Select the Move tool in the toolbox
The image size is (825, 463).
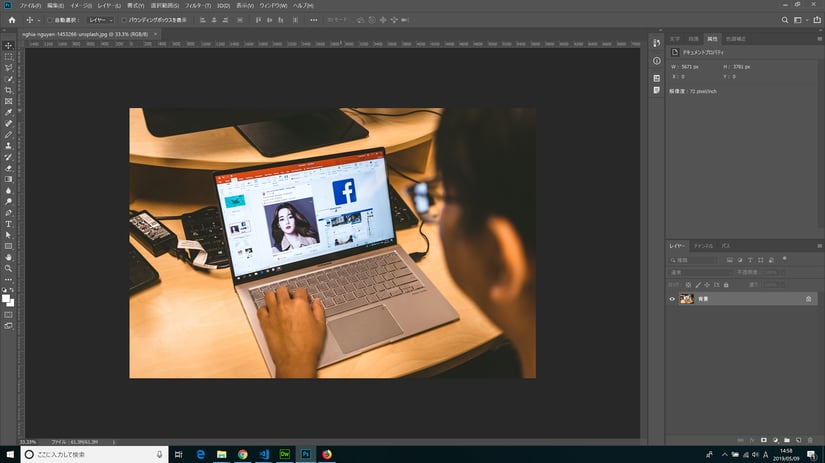[x=8, y=46]
